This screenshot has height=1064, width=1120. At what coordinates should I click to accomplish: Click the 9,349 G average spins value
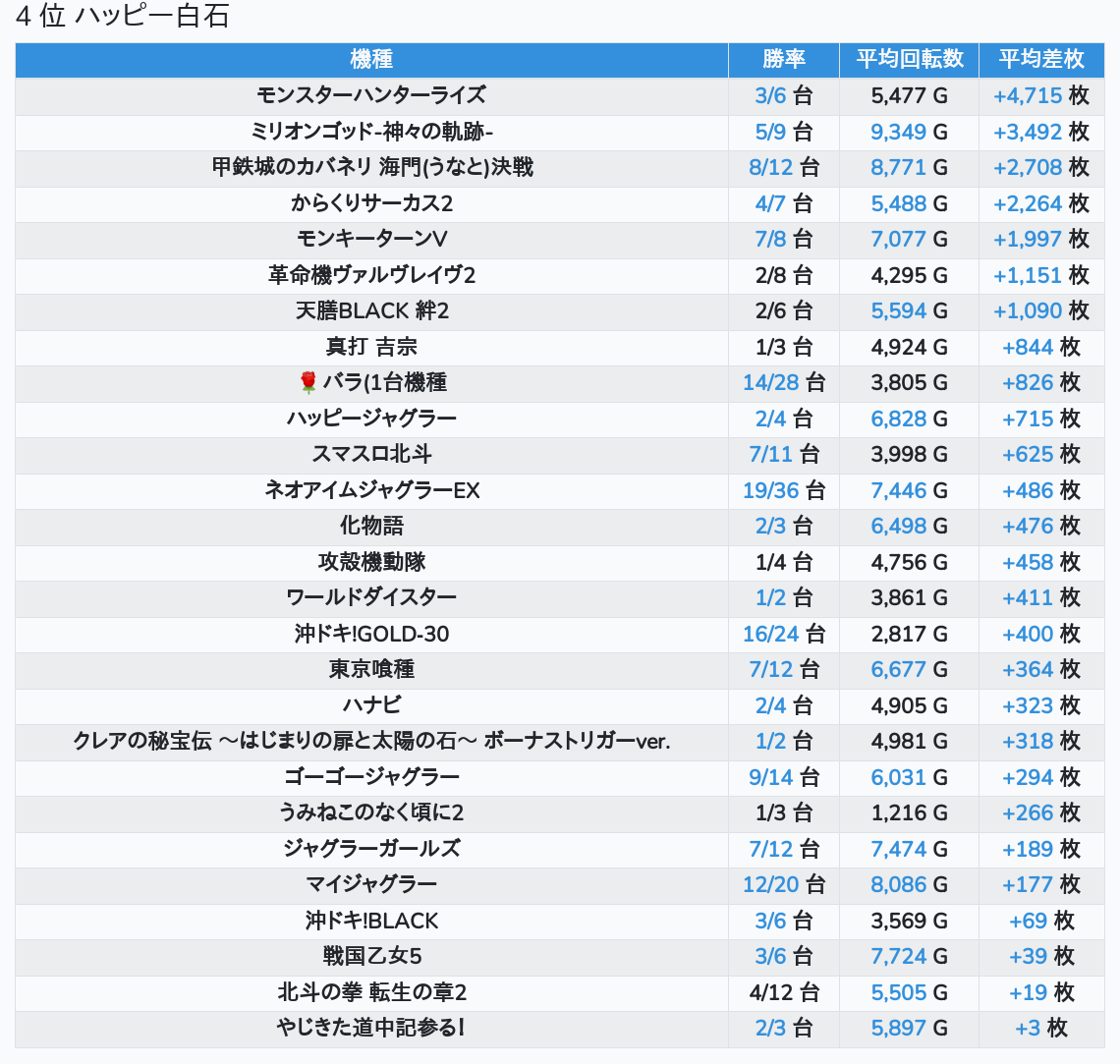click(910, 132)
